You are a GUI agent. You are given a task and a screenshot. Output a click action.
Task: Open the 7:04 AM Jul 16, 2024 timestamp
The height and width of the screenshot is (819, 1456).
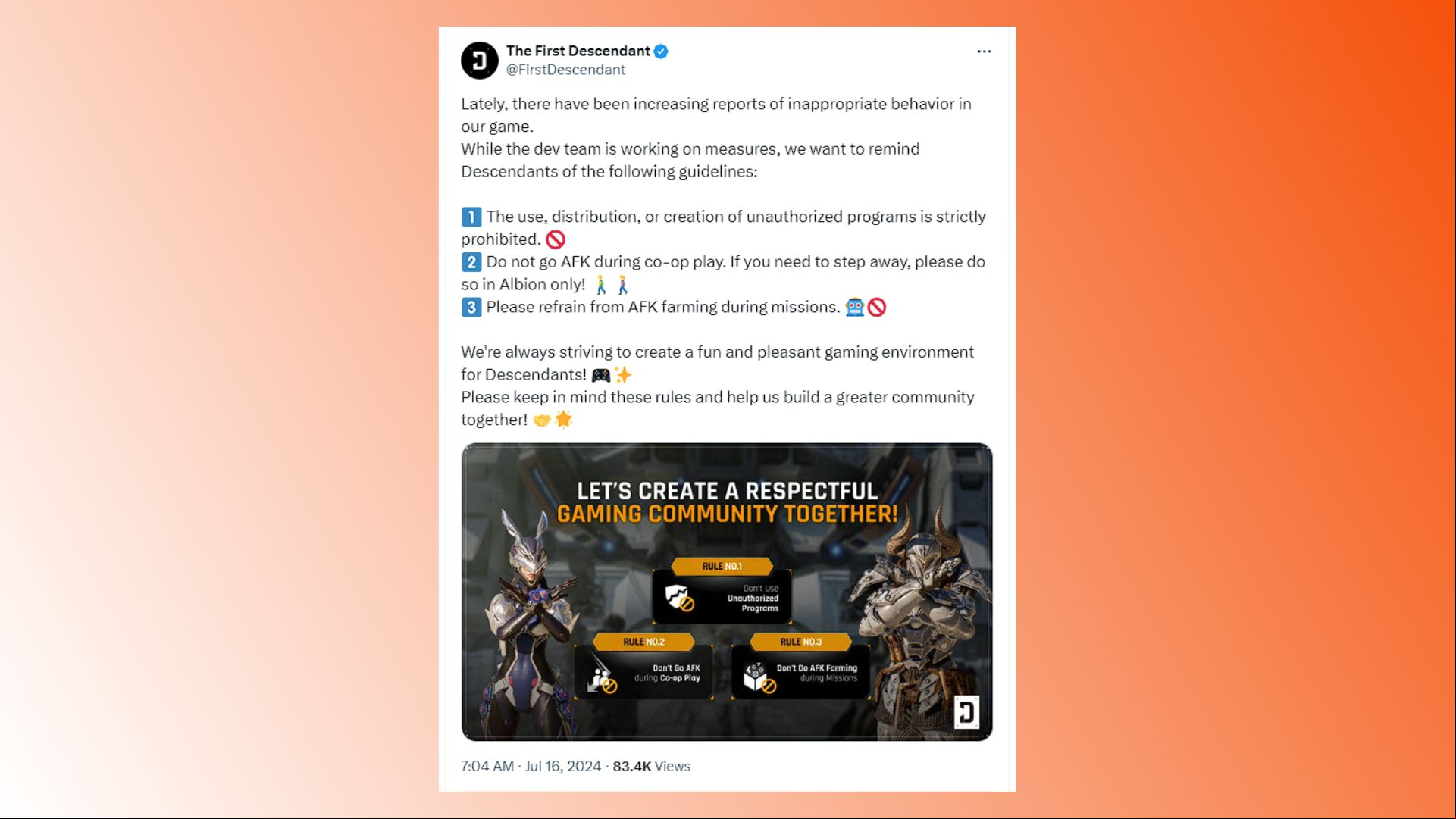[531, 767]
